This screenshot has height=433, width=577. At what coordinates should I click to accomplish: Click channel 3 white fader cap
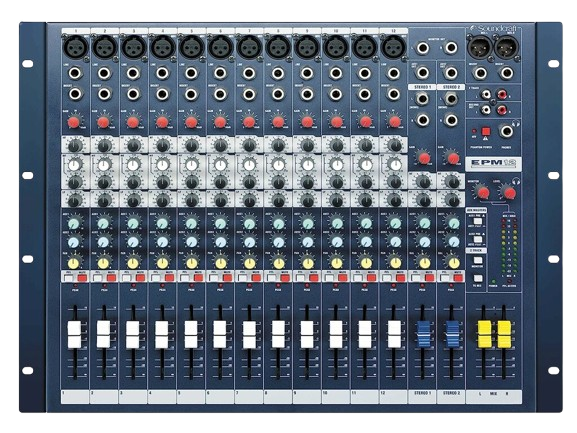[x=133, y=334]
